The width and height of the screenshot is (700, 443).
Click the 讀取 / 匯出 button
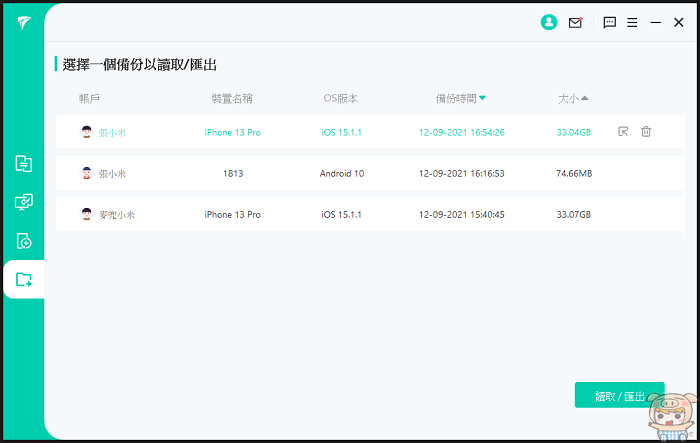point(619,396)
